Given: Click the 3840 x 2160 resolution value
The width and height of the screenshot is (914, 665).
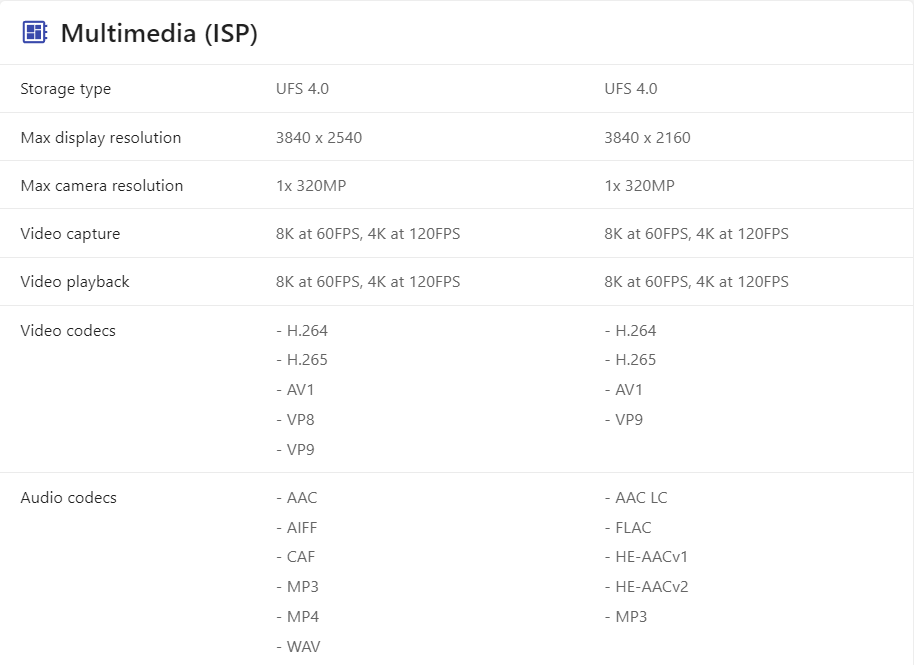Looking at the screenshot, I should [647, 137].
